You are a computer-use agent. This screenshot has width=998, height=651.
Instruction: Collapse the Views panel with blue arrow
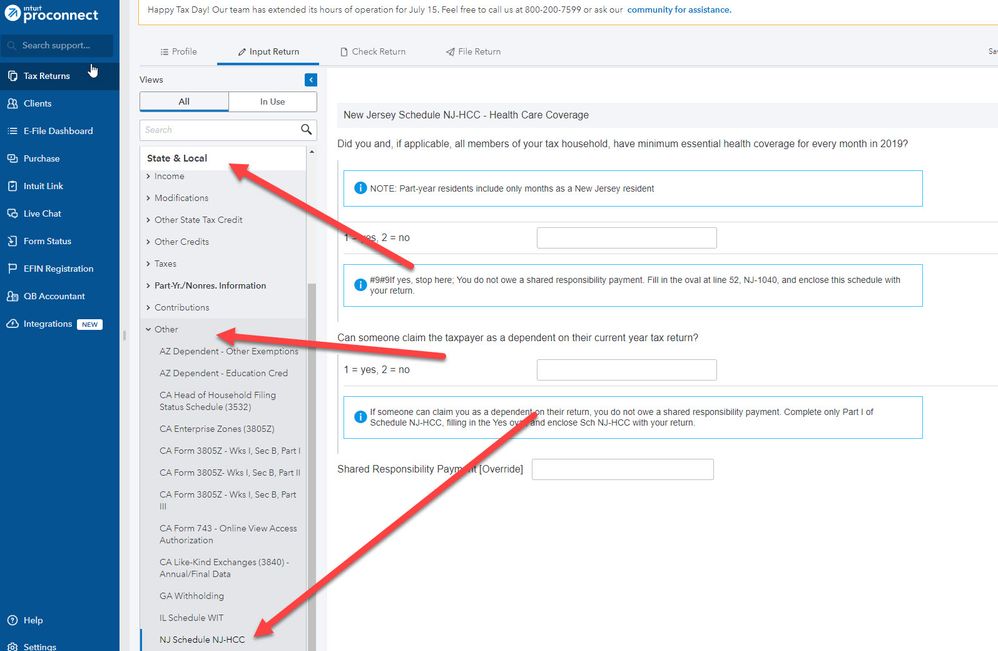point(310,80)
